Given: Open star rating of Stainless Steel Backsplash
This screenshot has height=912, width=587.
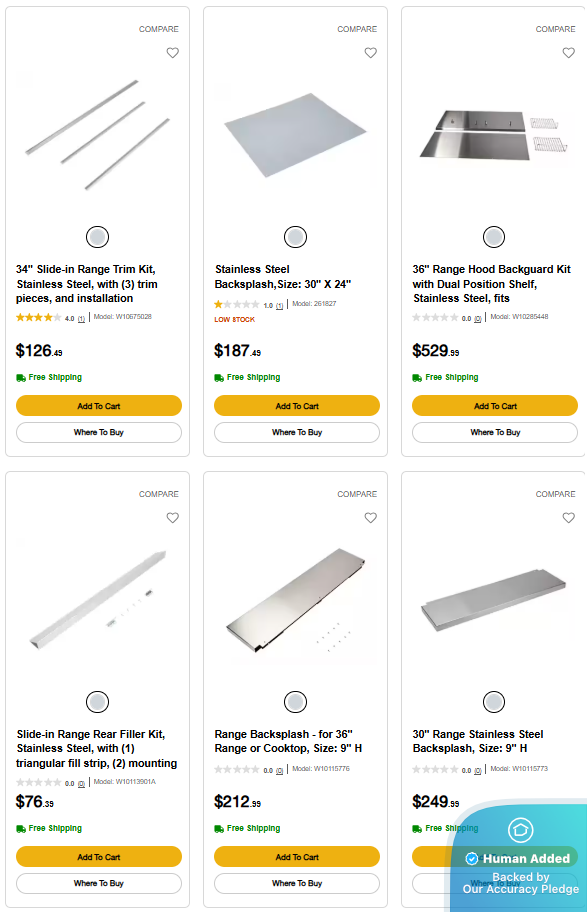Looking at the screenshot, I should point(237,304).
